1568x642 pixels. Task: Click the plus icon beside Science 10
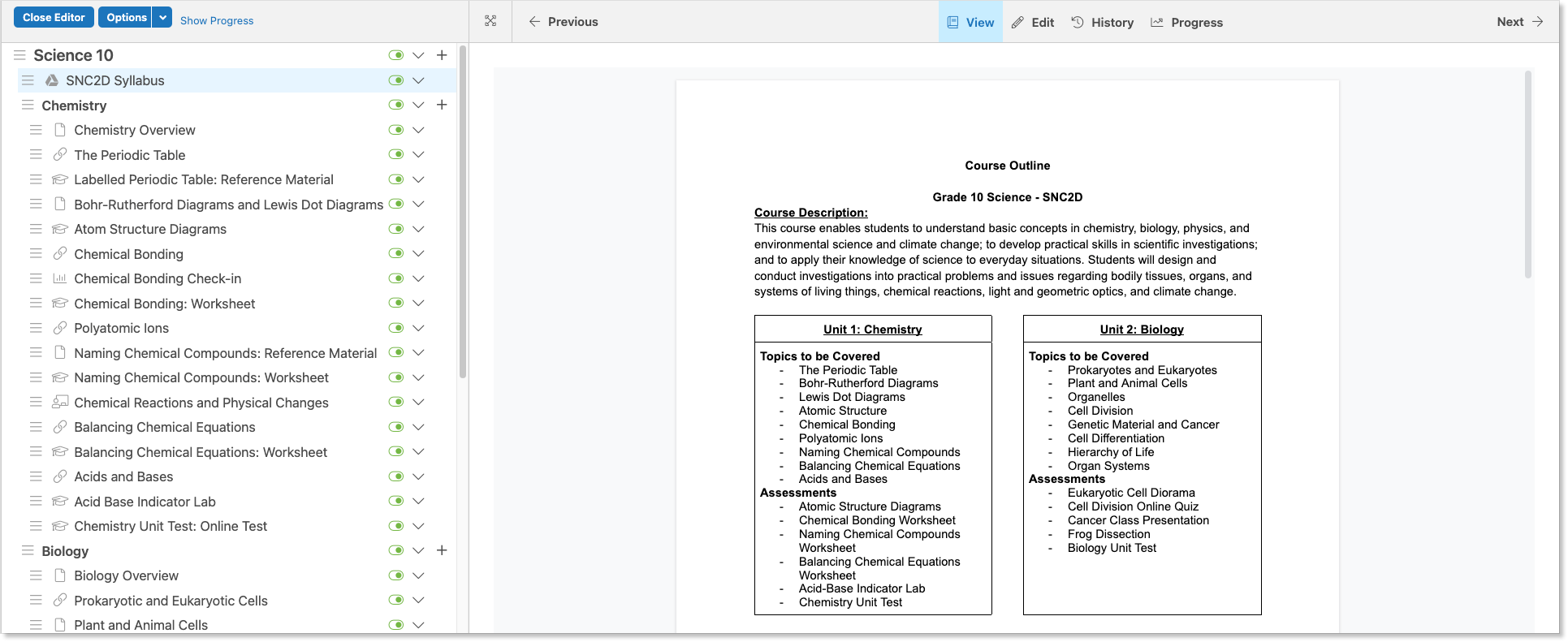[442, 55]
